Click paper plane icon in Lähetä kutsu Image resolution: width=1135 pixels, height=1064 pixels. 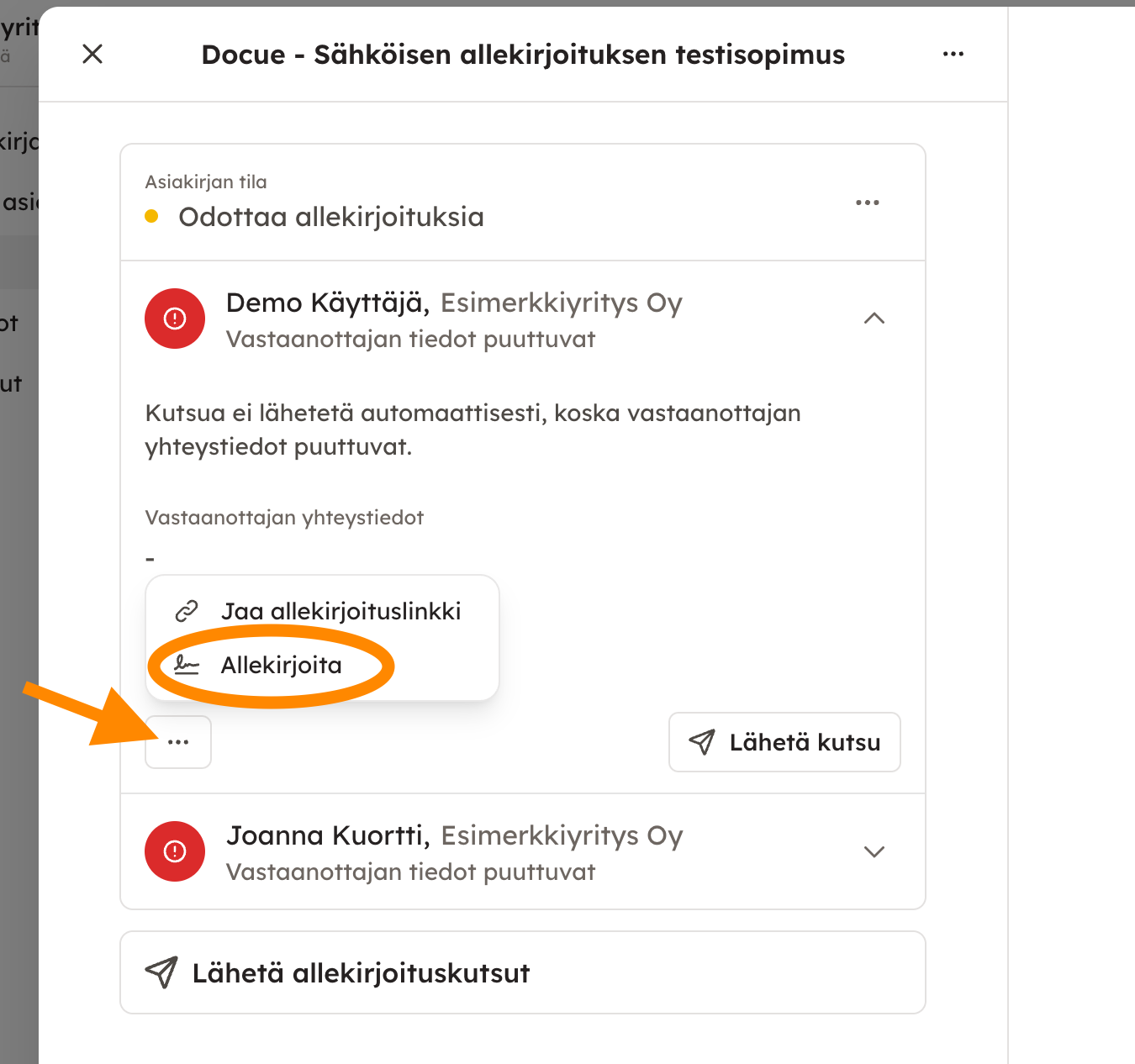pyautogui.click(x=702, y=742)
